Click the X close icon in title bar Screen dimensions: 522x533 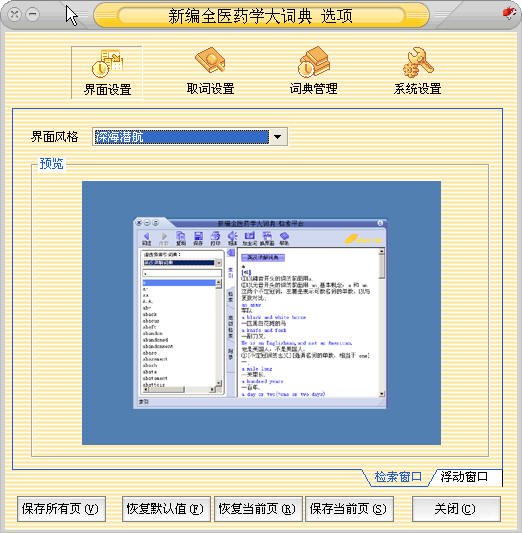[15, 14]
